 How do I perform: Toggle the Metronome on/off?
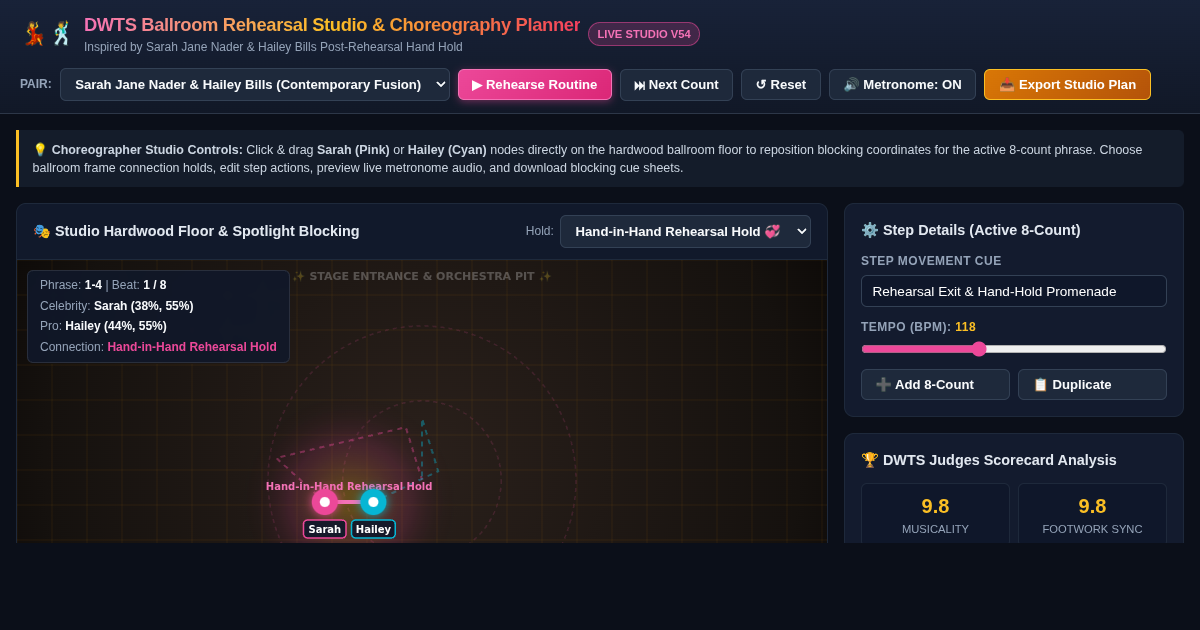tap(902, 84)
